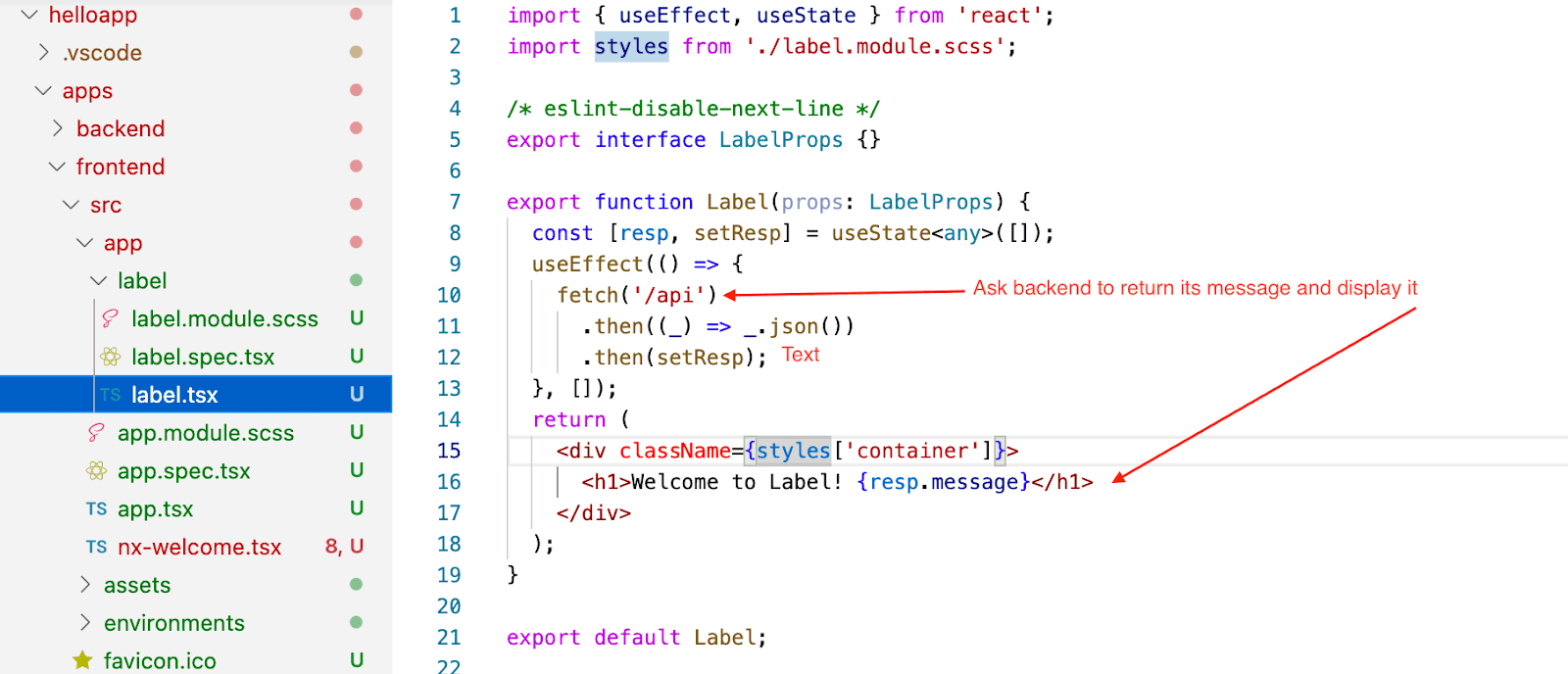Expand the .vscode folder
Image resolution: width=1568 pixels, height=674 pixels.
pyautogui.click(x=43, y=52)
